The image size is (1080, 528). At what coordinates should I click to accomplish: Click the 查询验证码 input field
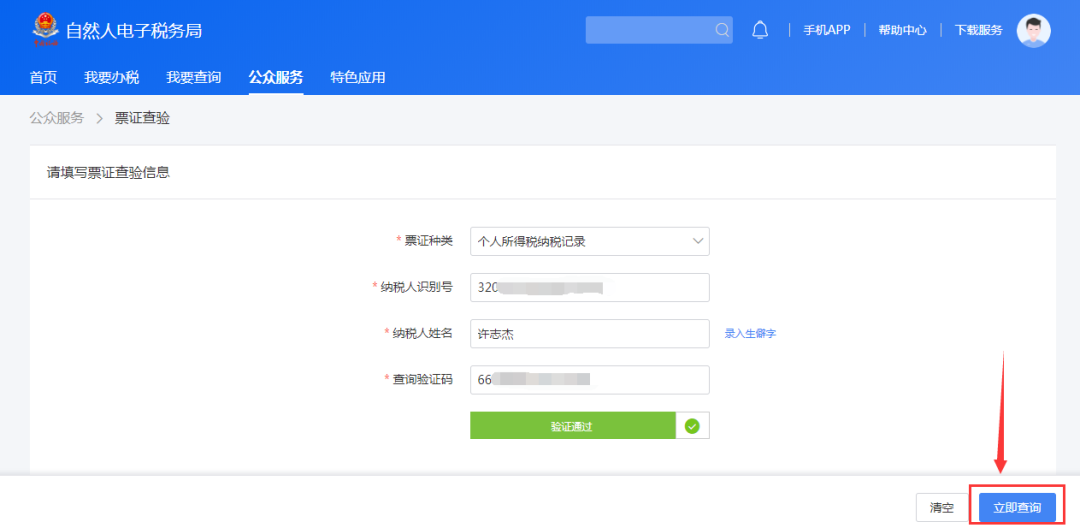(590, 379)
